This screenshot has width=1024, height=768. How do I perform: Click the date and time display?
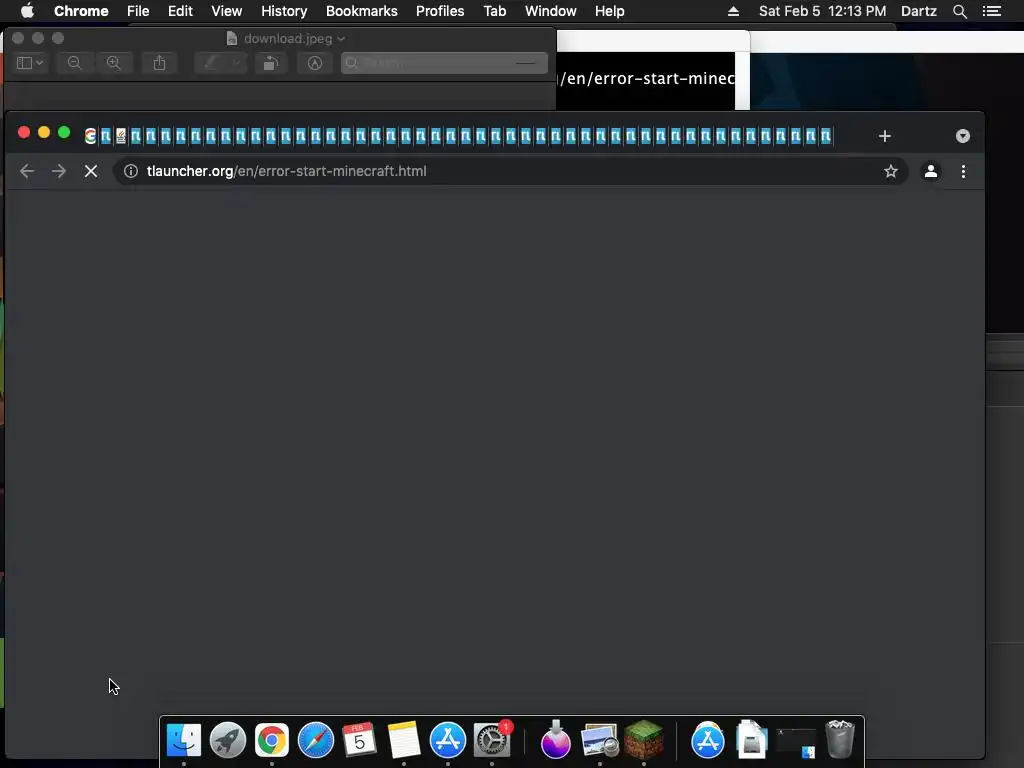point(822,11)
